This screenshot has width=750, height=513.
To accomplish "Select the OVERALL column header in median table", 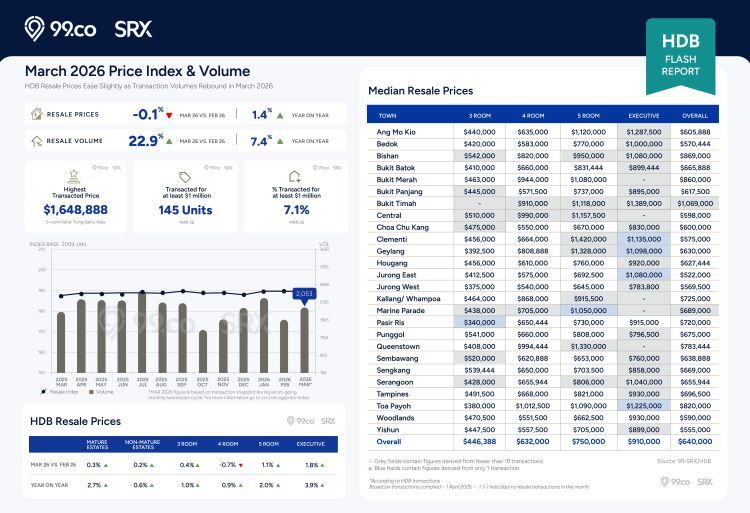I will (695, 115).
